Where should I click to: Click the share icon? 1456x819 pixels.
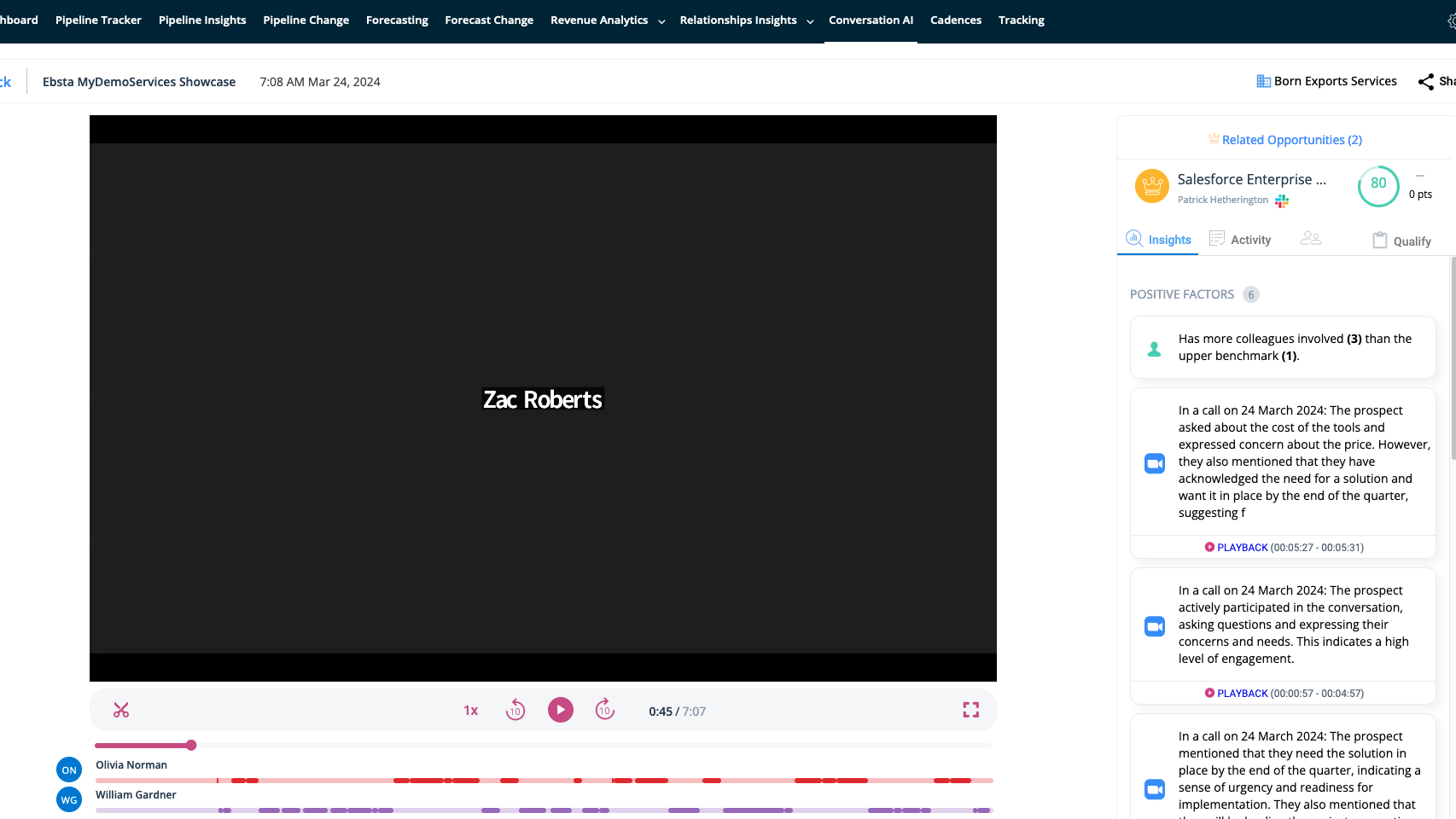1426,82
